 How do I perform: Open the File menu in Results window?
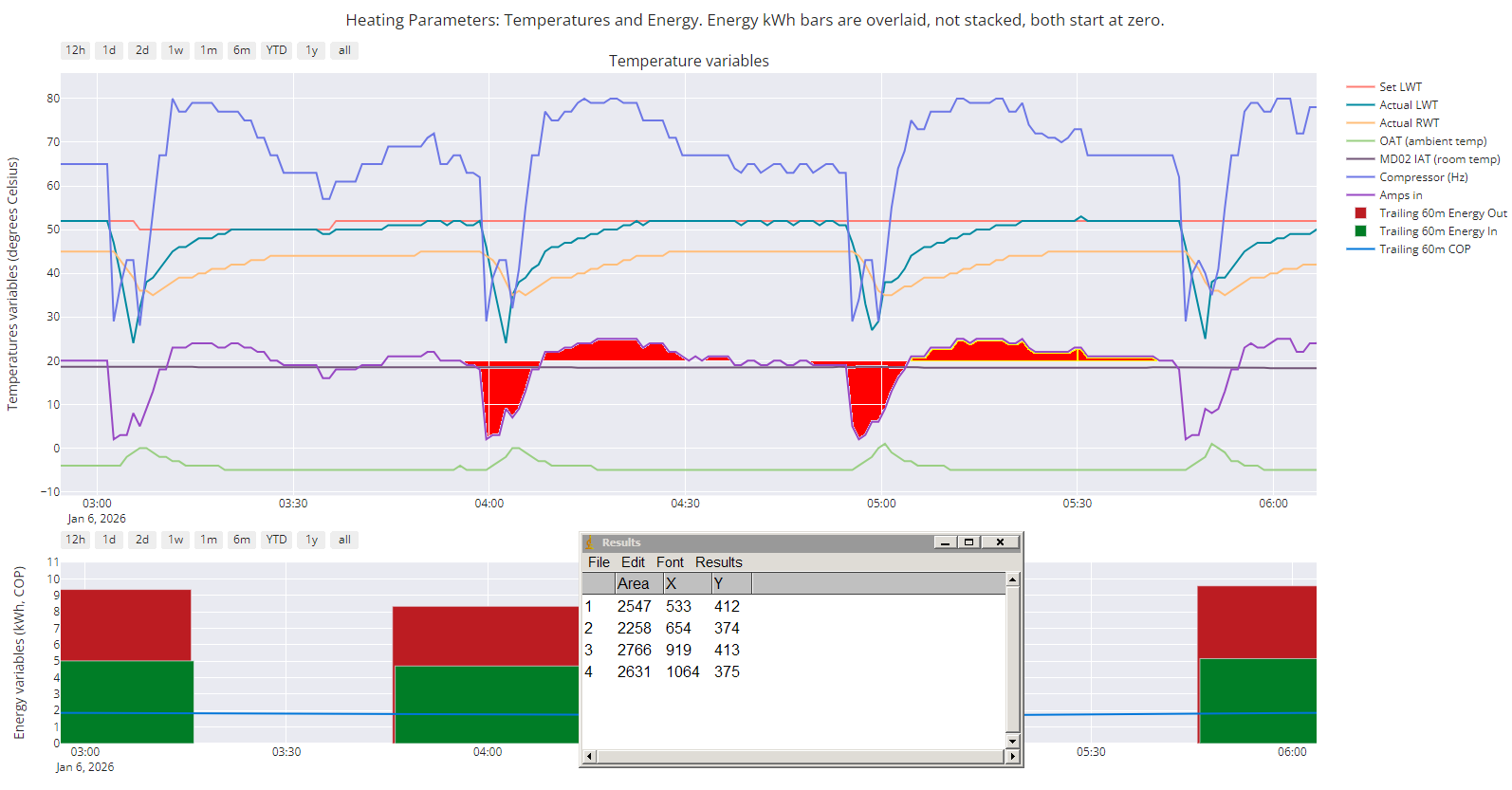coord(599,562)
